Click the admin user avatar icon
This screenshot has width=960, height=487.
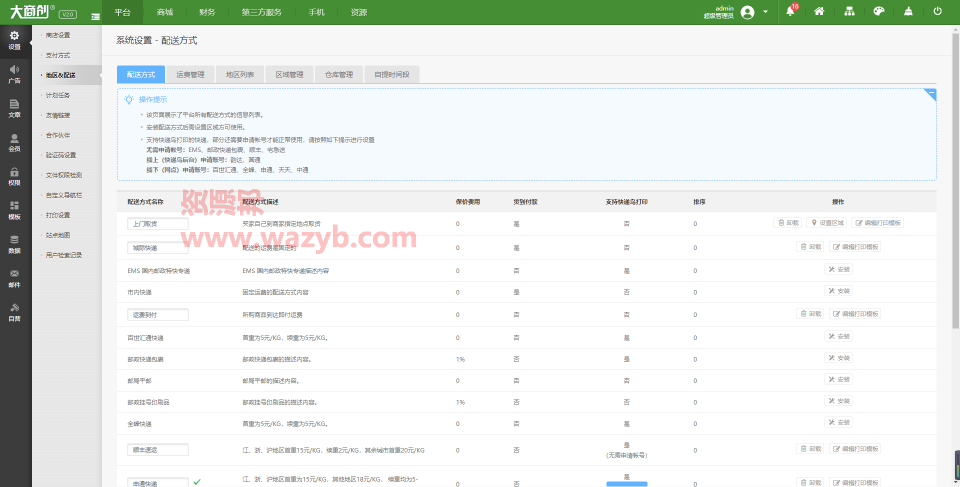click(x=747, y=12)
